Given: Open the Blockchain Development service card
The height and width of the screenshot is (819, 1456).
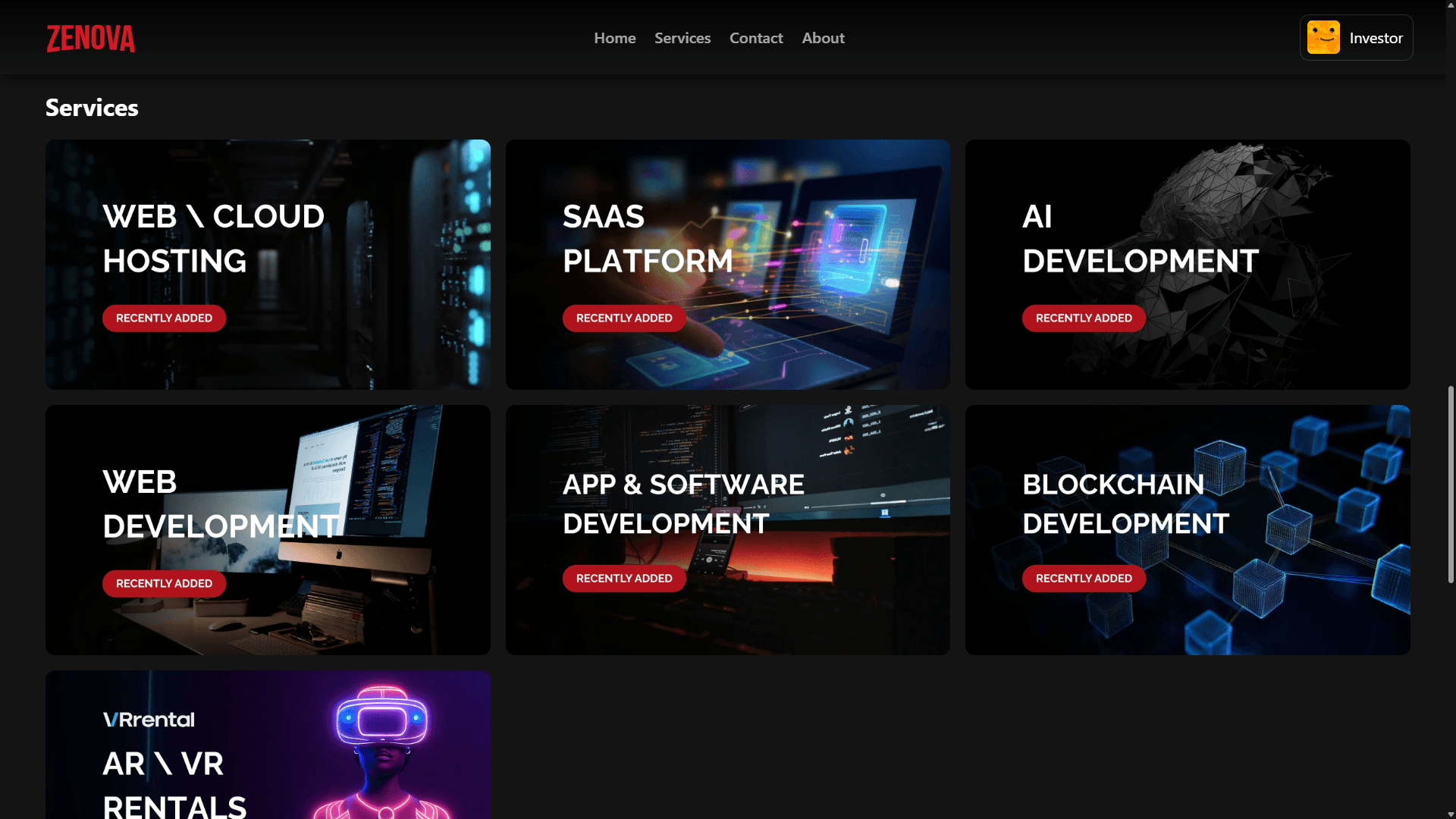Looking at the screenshot, I should tap(1188, 530).
